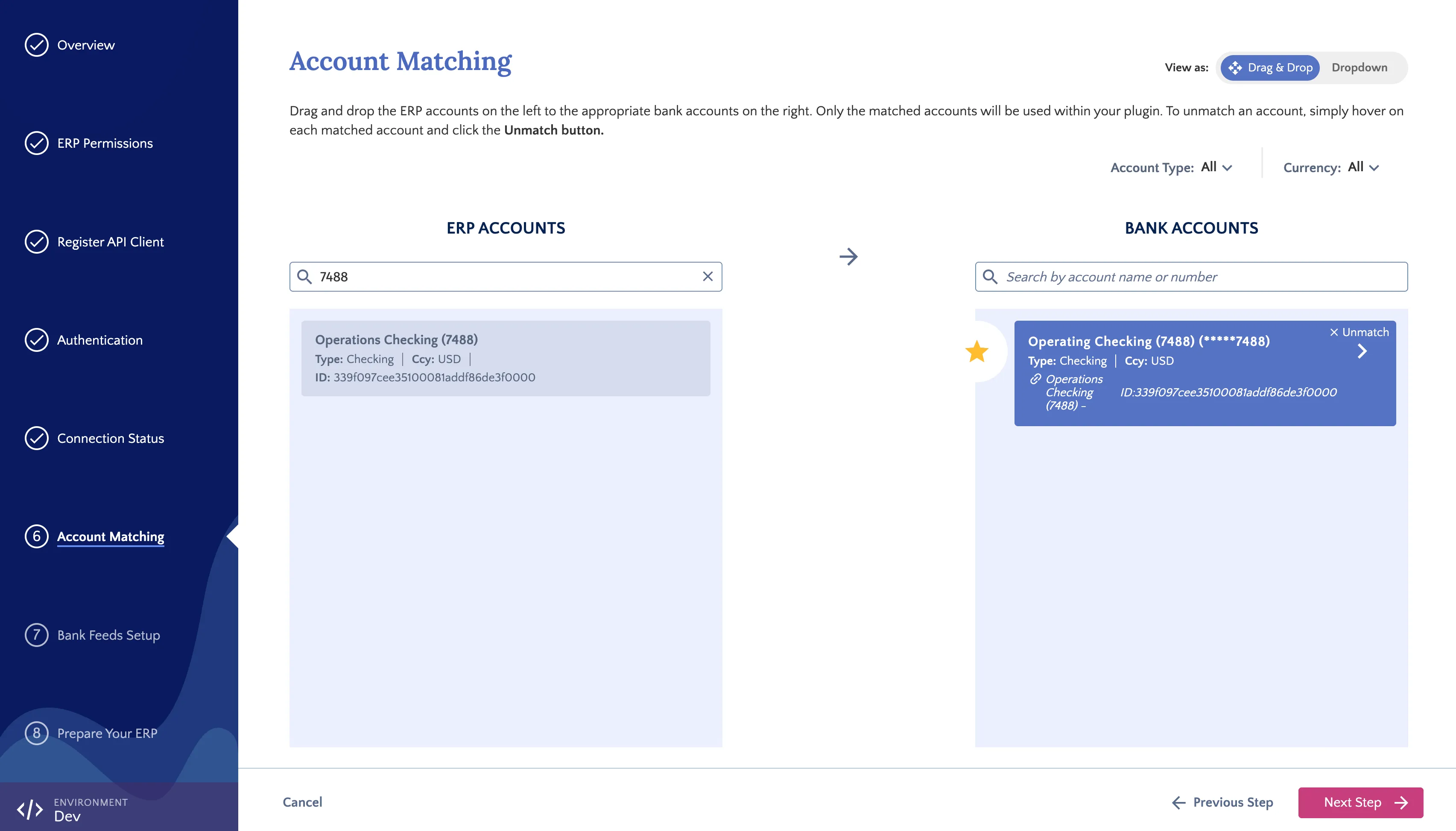Expand the Operating Checking bank account chevron

(x=1362, y=351)
